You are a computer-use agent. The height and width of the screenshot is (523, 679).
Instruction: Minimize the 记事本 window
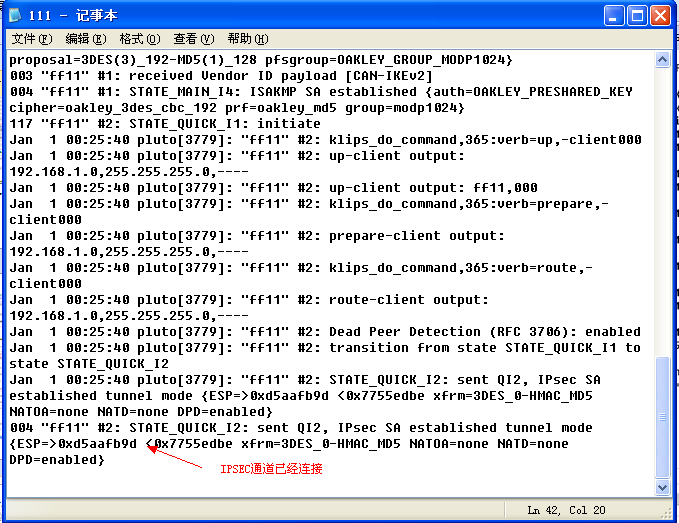pyautogui.click(x=612, y=16)
